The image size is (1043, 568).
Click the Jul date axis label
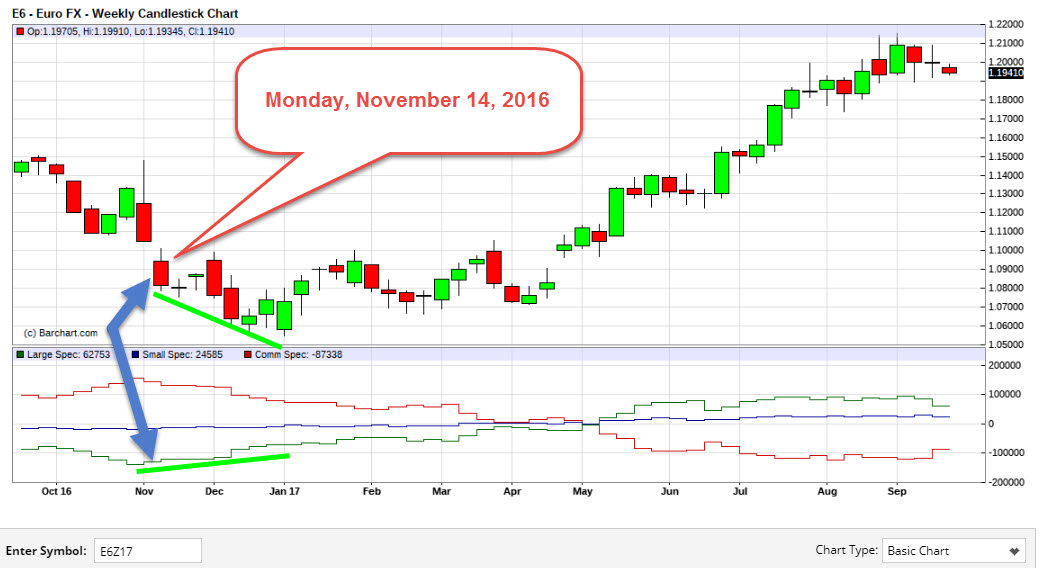pyautogui.click(x=740, y=491)
